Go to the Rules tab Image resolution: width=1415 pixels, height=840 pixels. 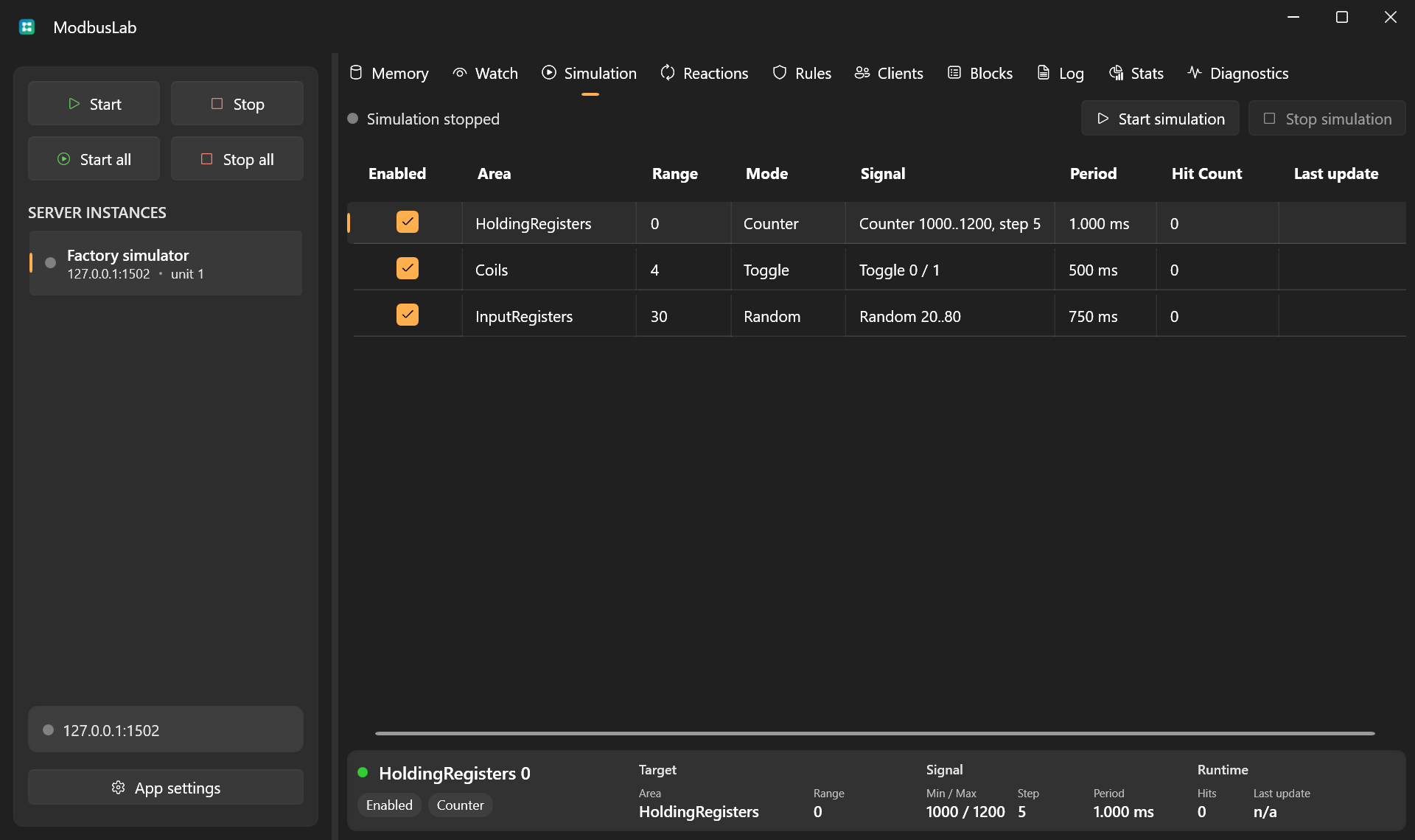click(801, 73)
